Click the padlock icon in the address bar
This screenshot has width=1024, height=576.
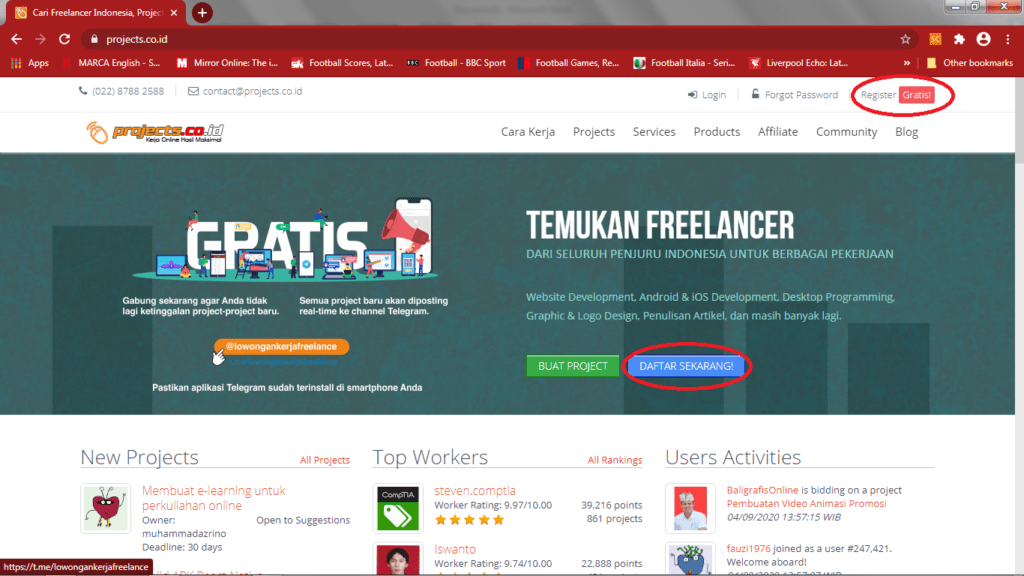point(94,38)
